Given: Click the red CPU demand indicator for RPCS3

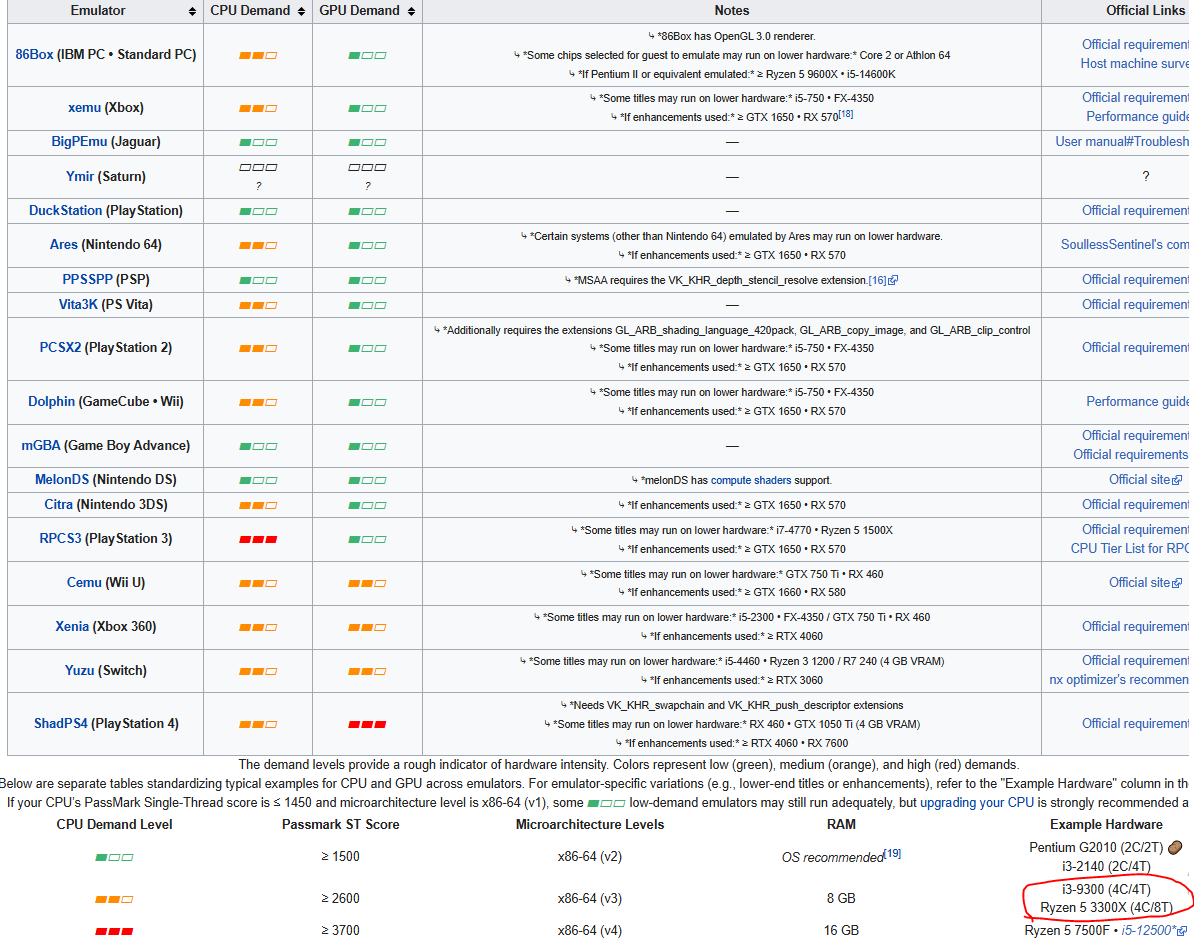Looking at the screenshot, I should [258, 540].
